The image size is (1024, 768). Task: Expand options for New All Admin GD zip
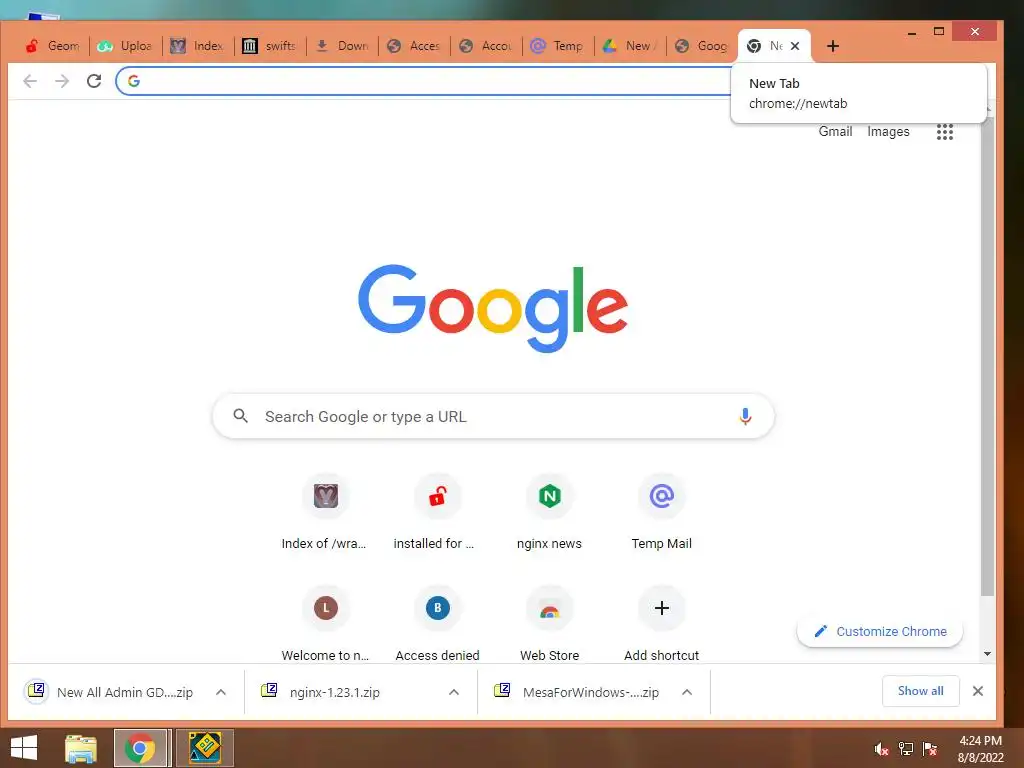coord(221,692)
